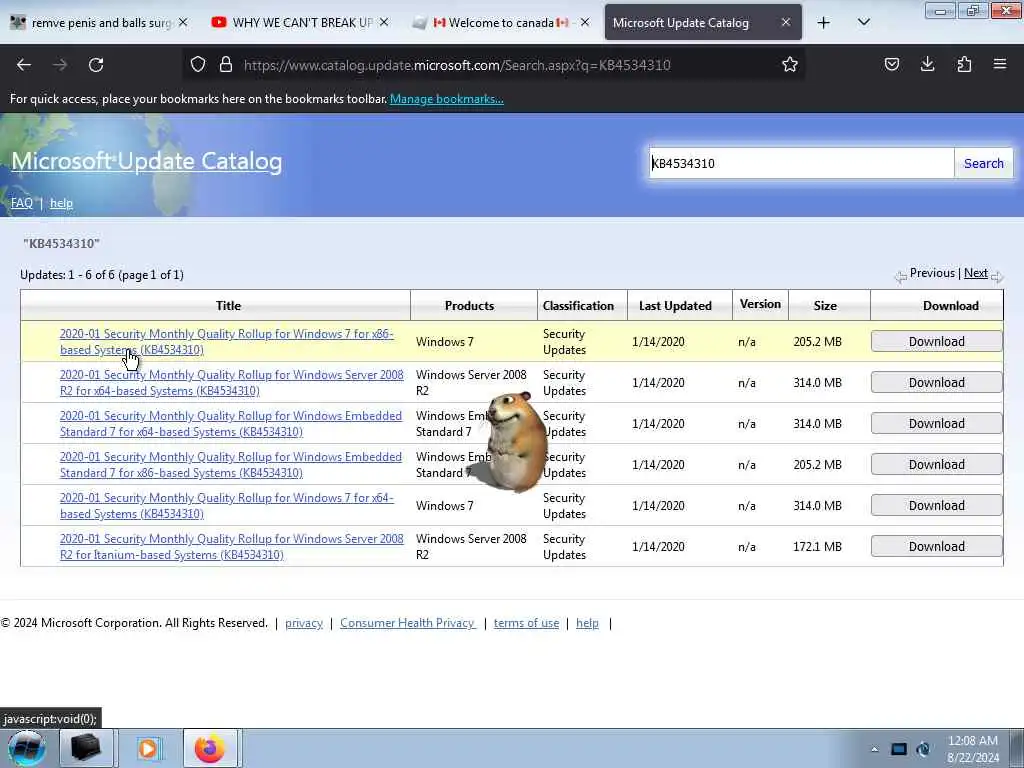Sort results by Version column
Viewport: 1024px width, 768px height.
click(760, 304)
